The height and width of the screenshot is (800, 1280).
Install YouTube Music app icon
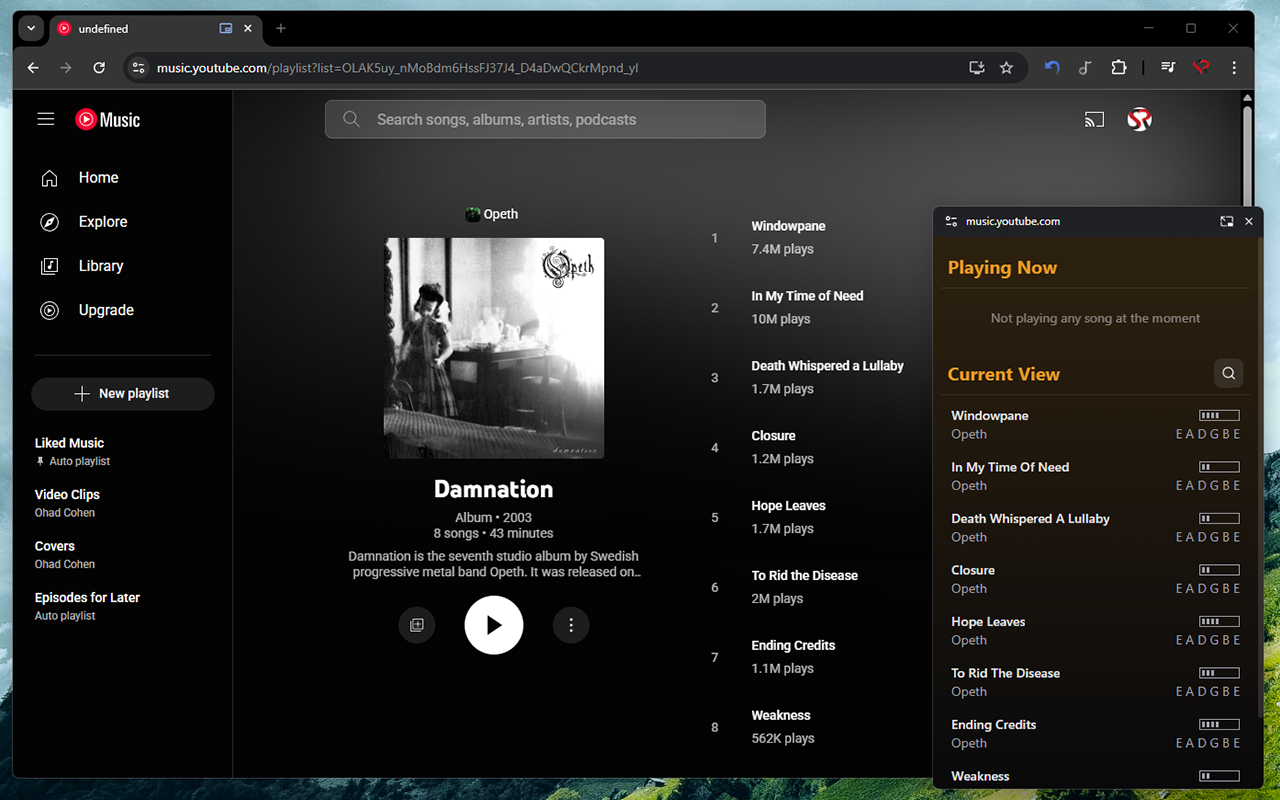pyautogui.click(x=977, y=68)
